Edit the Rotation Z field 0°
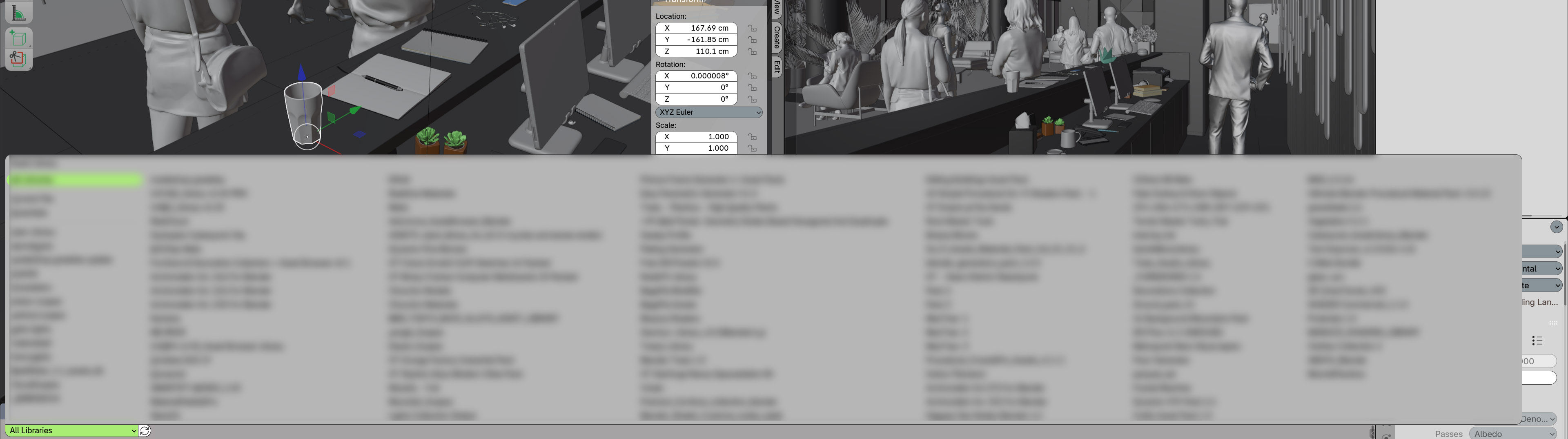This screenshot has width=1568, height=439. [696, 99]
